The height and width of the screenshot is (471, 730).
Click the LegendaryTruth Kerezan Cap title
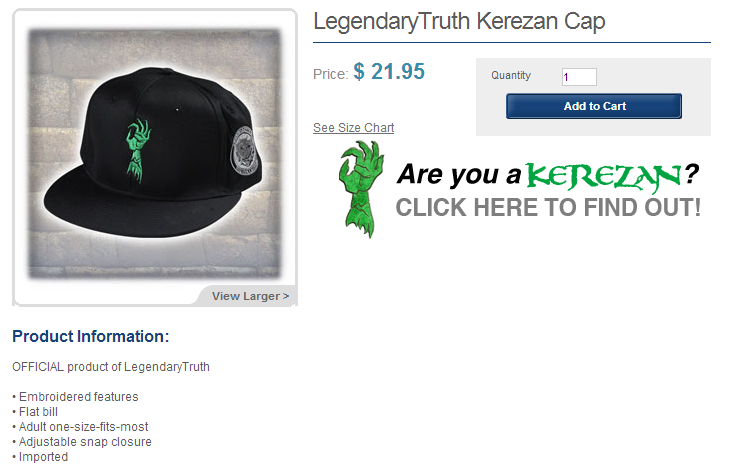(459, 21)
